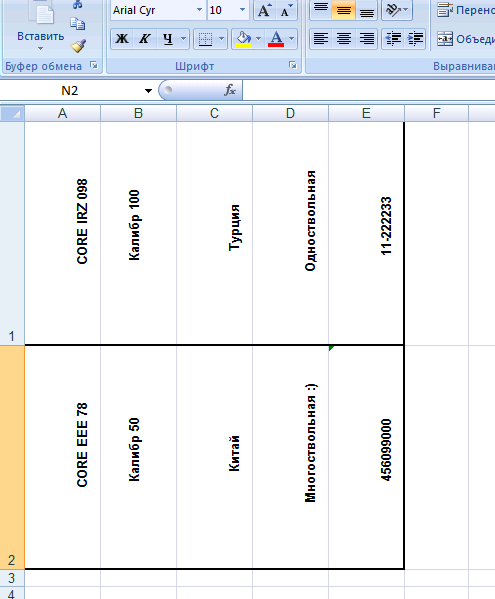Click the Format Painter brush icon
495x599 pixels.
click(x=78, y=46)
